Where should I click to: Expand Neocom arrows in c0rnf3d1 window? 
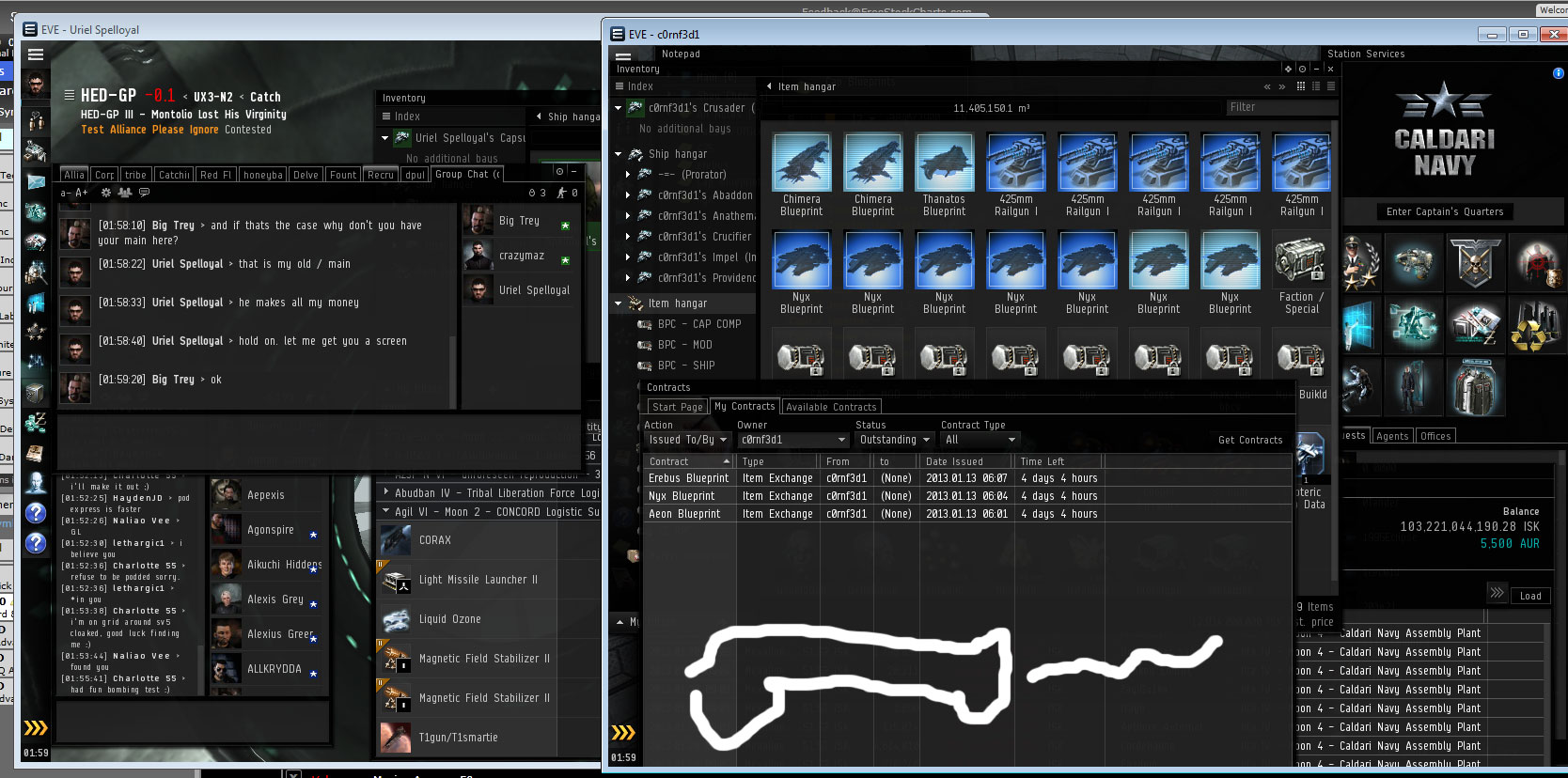623,732
